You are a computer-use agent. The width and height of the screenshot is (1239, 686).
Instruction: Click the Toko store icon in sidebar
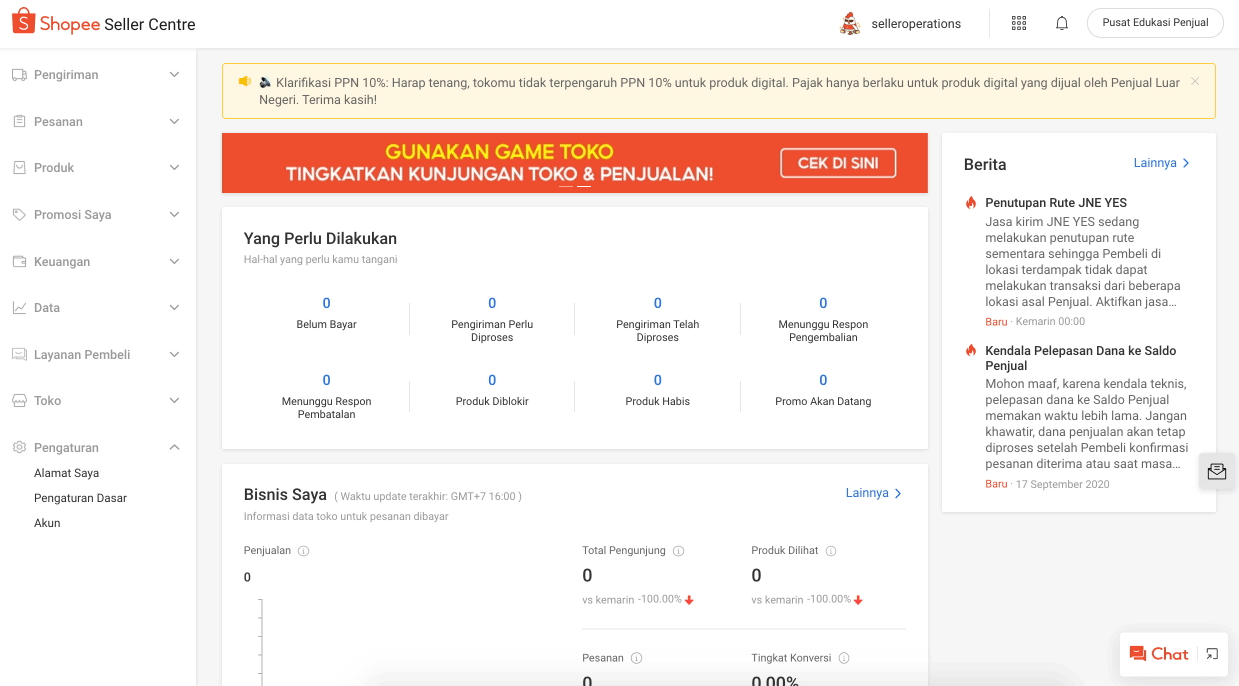pyautogui.click(x=19, y=401)
